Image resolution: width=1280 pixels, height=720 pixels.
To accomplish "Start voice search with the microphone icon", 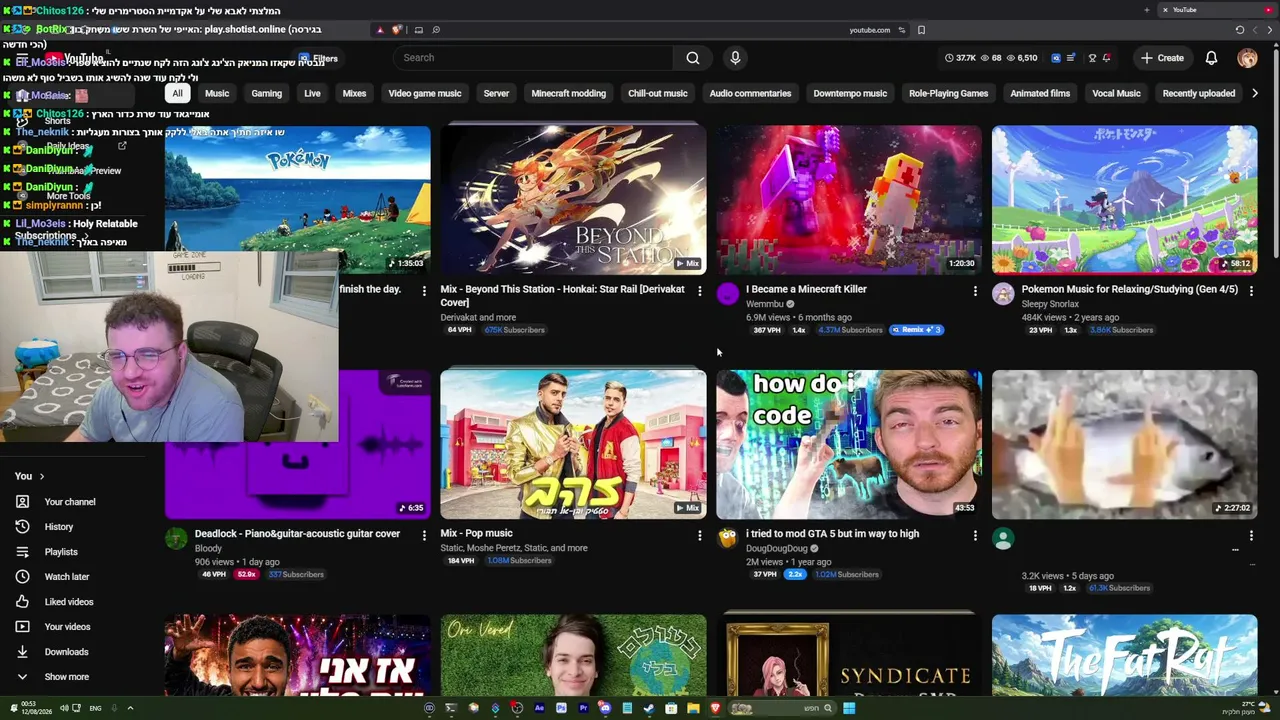I will (735, 58).
